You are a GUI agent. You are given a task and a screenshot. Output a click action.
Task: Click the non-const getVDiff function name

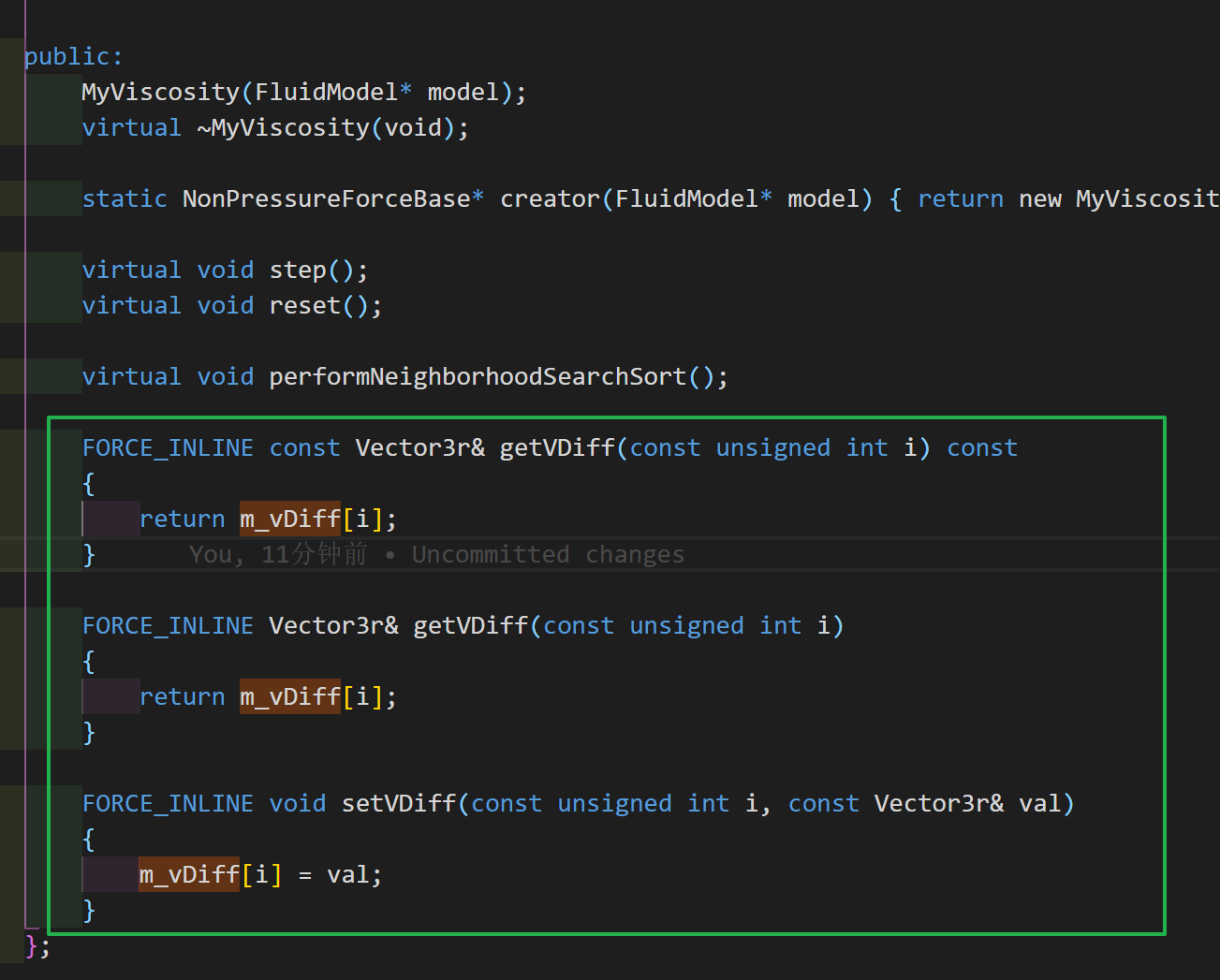(x=471, y=625)
